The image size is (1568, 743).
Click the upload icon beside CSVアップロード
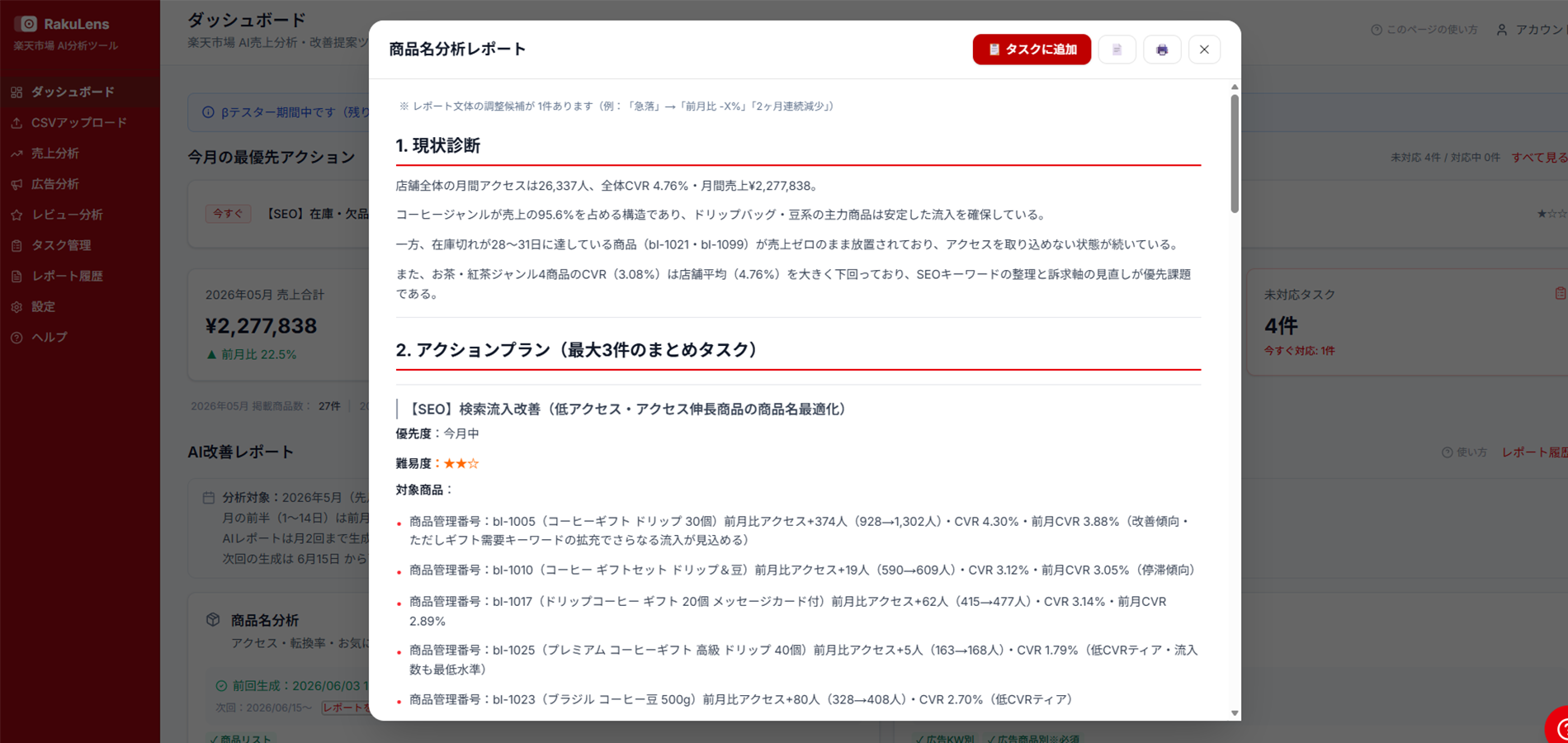[x=17, y=122]
